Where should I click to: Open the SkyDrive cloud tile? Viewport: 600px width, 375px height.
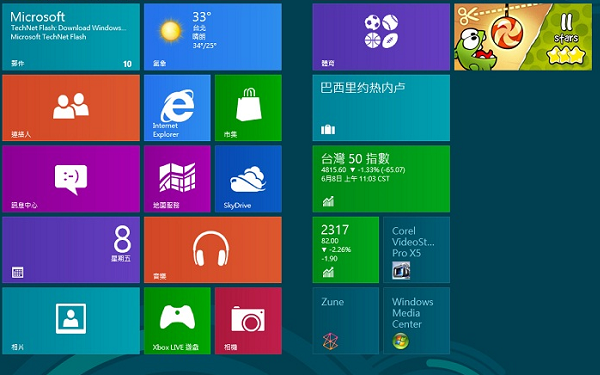pyautogui.click(x=248, y=179)
